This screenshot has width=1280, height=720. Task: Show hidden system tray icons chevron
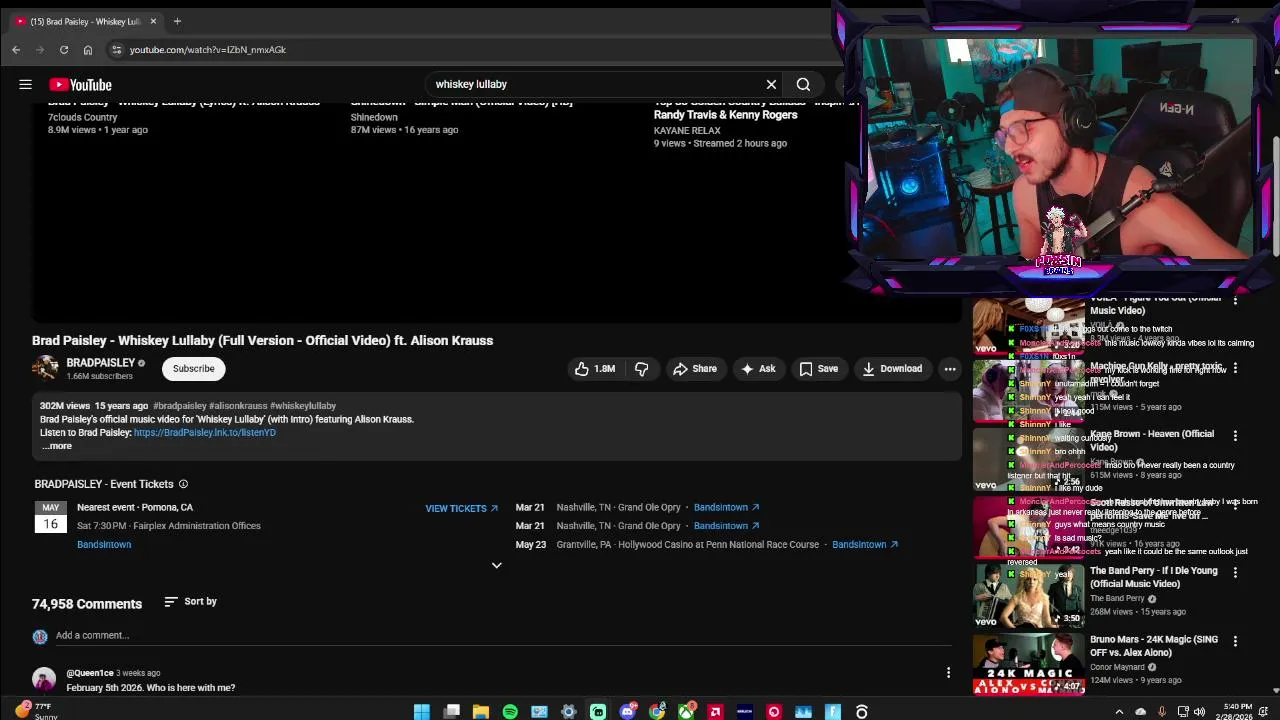(x=1119, y=712)
